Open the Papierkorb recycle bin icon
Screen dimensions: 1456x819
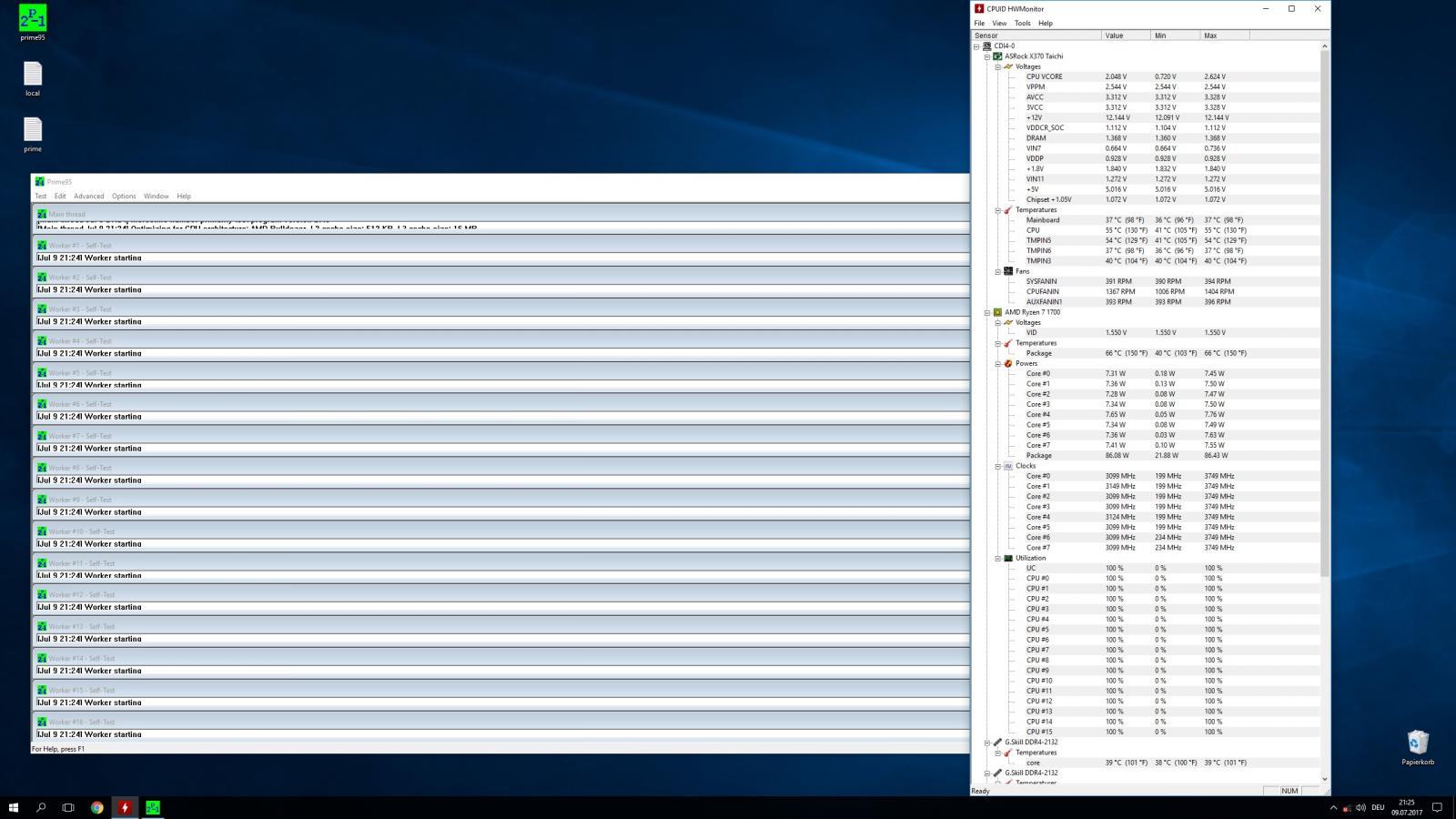pos(1417,747)
